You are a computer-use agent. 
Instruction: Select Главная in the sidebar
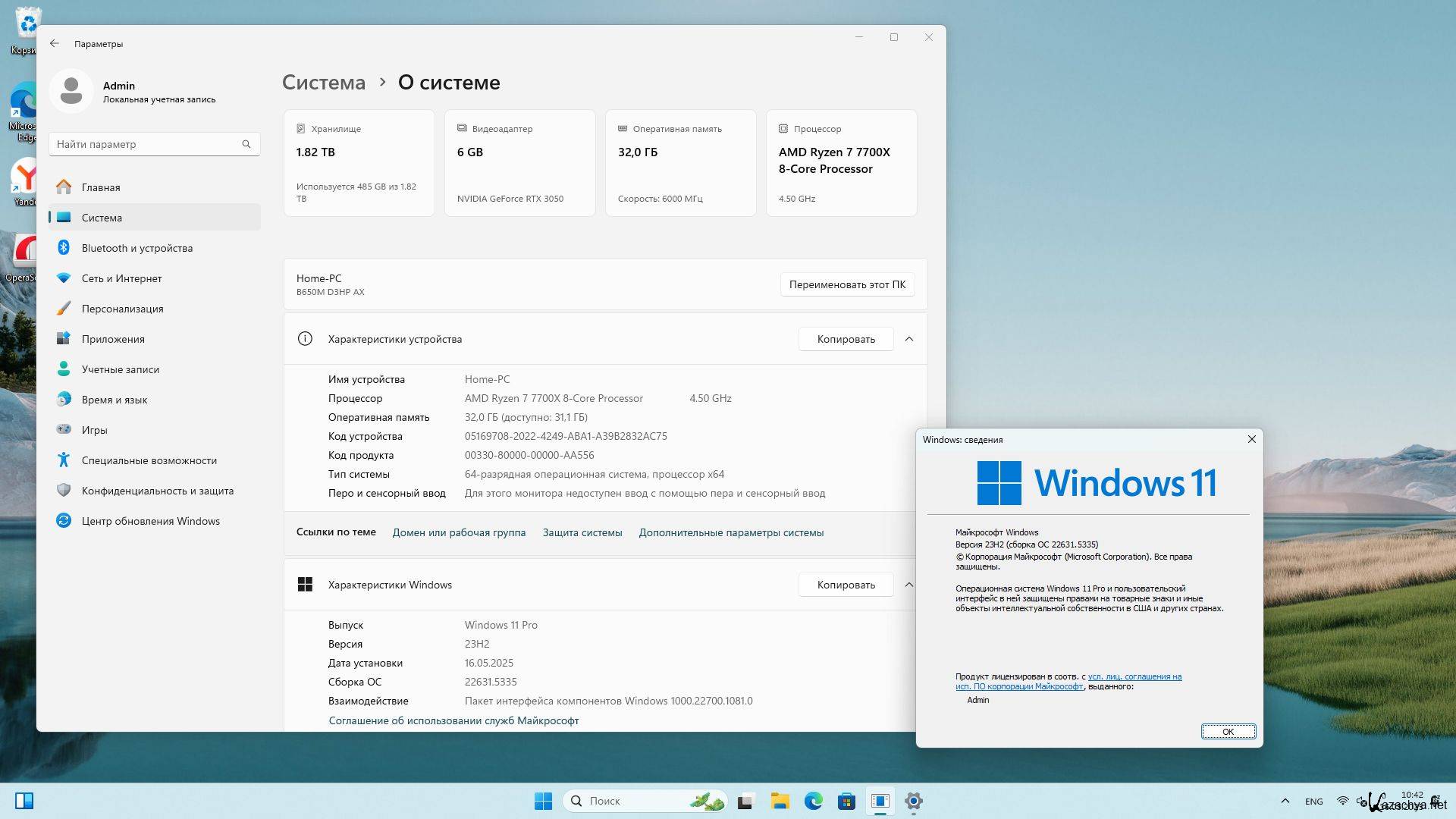[x=100, y=187]
